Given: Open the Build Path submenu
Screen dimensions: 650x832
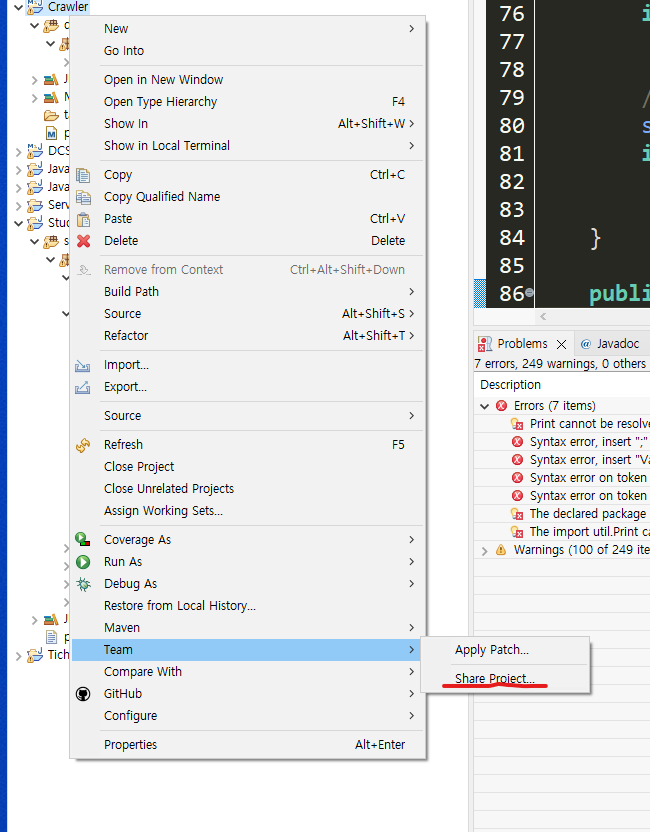Looking at the screenshot, I should click(x=247, y=292).
